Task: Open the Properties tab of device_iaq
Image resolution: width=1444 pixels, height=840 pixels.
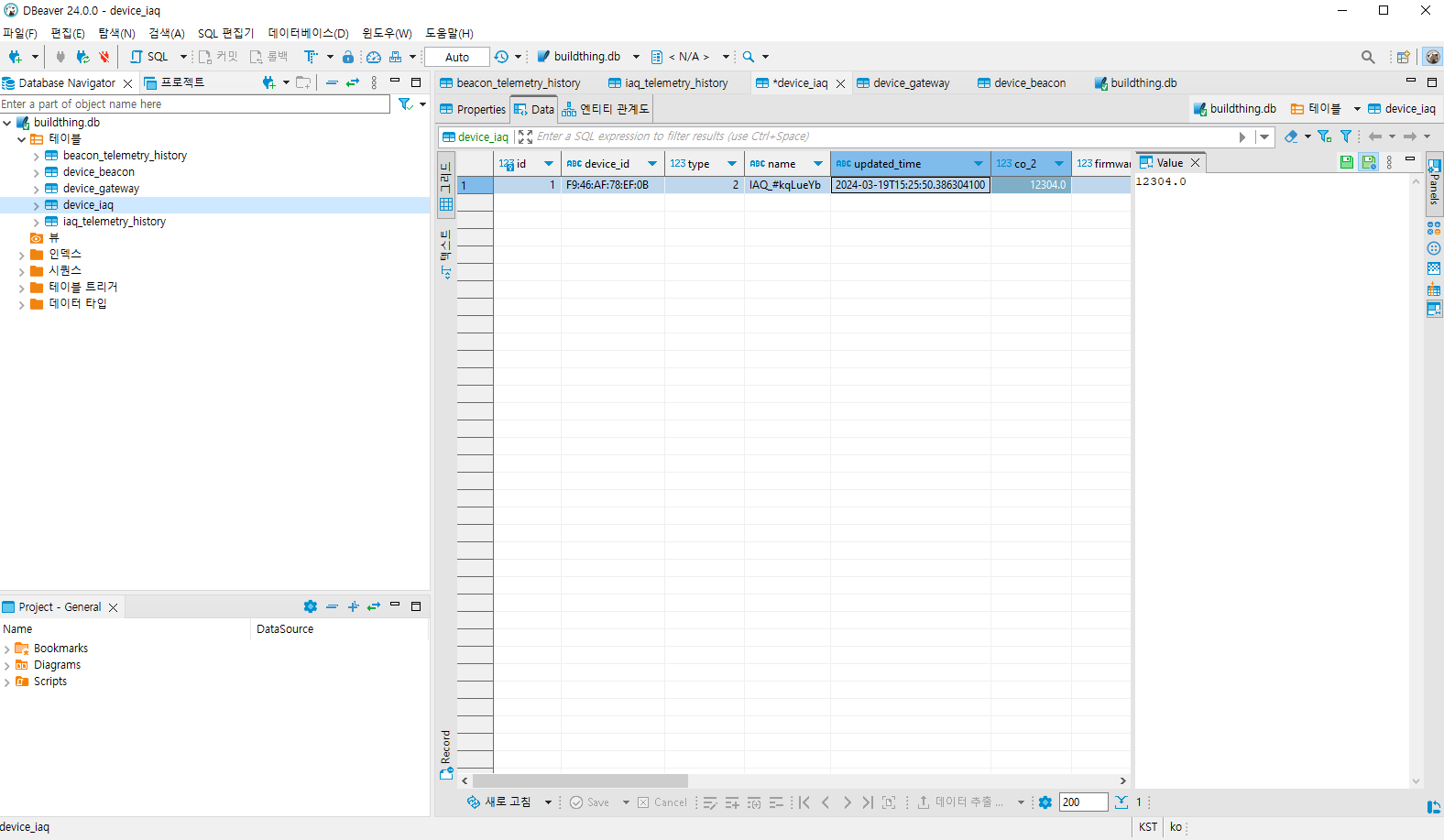Action: tap(473, 109)
